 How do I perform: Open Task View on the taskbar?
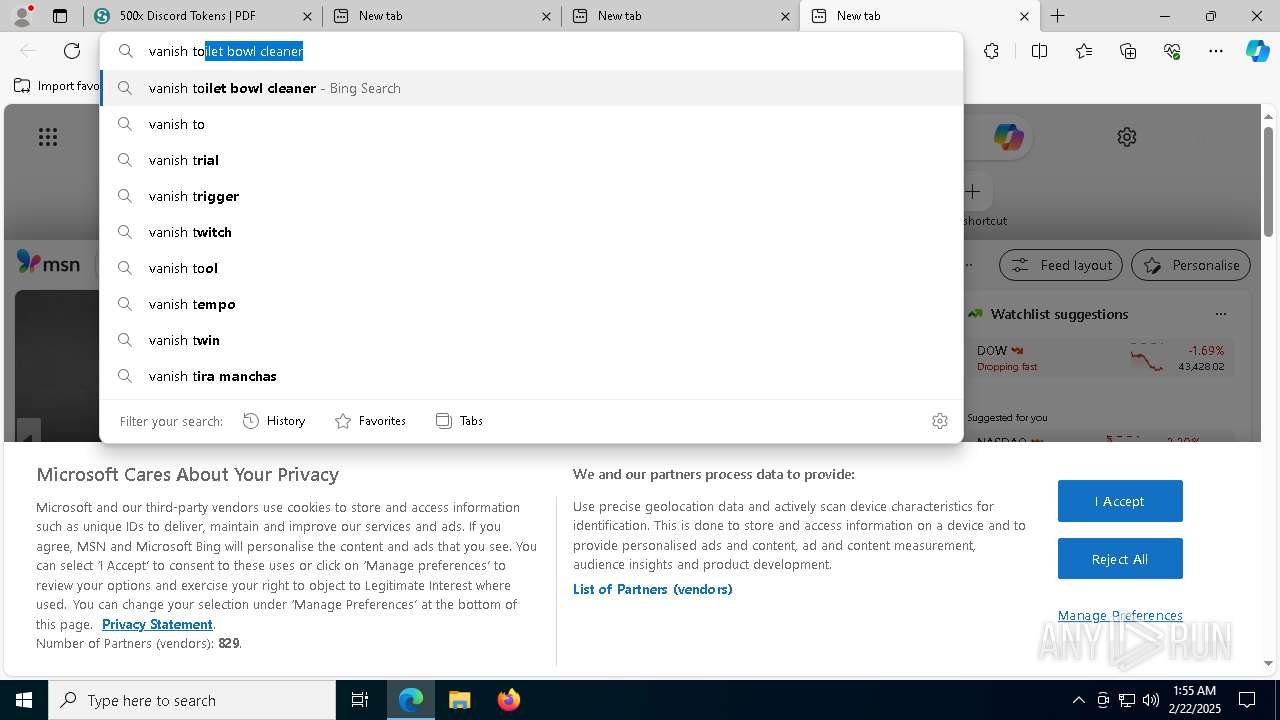(x=360, y=700)
